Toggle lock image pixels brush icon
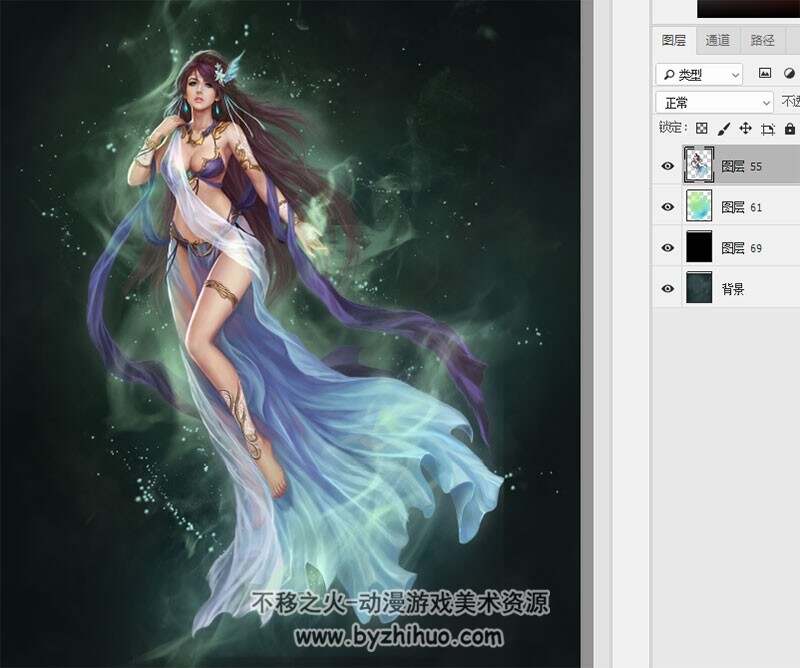 (723, 129)
